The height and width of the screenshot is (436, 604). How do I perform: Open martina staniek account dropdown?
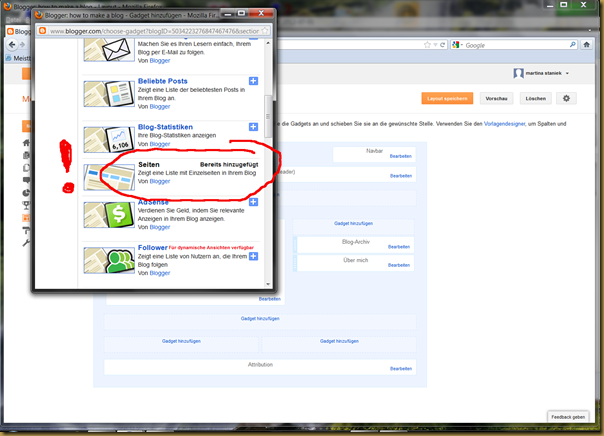[541, 73]
